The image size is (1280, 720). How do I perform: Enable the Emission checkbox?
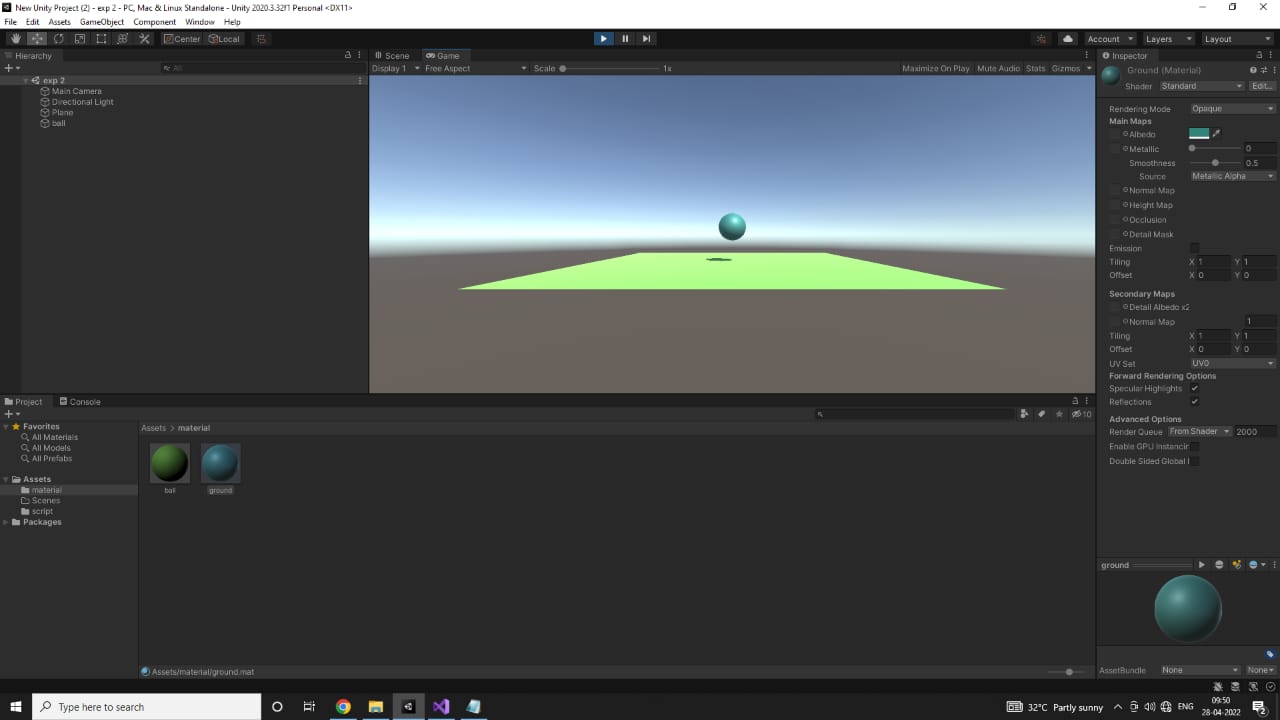pos(1194,248)
